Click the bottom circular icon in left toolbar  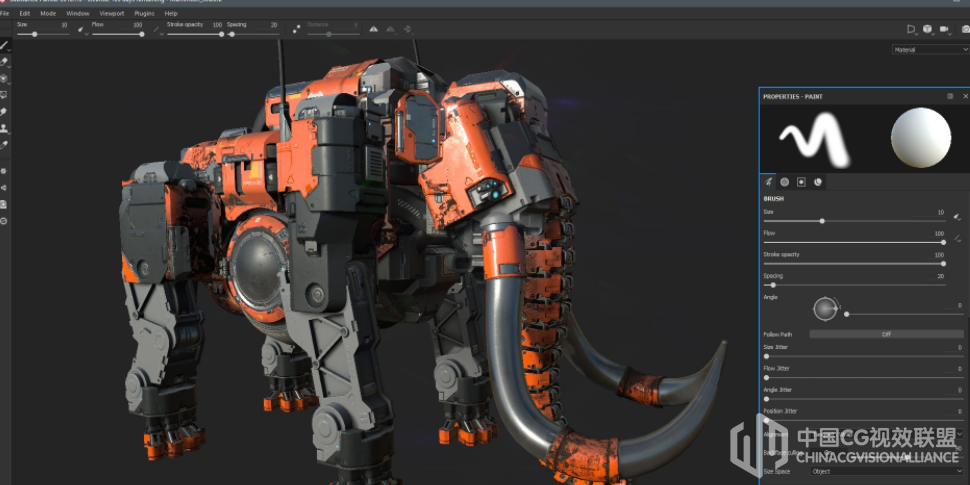click(x=4, y=221)
